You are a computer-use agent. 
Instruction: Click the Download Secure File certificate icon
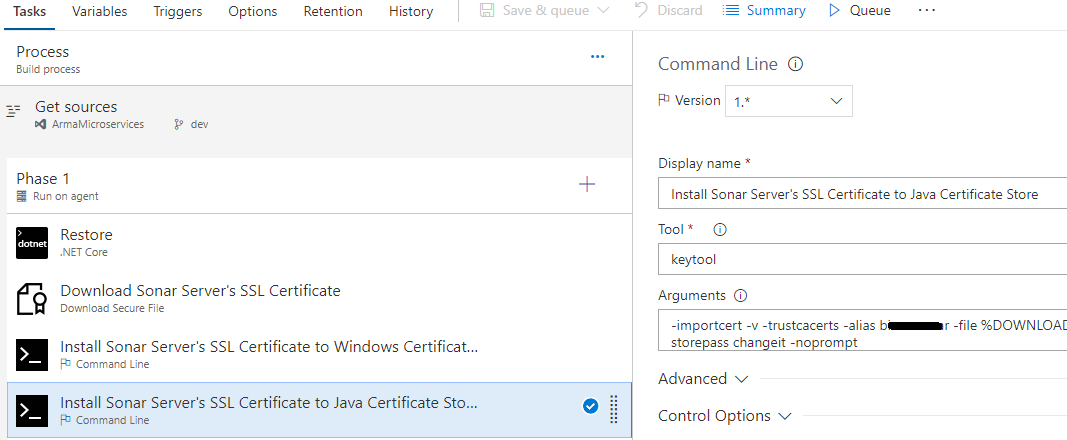click(x=32, y=299)
